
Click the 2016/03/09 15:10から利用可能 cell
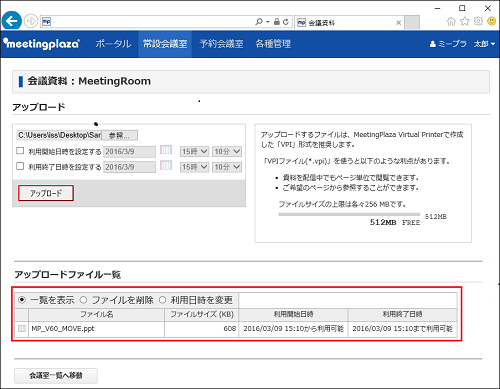click(x=293, y=329)
